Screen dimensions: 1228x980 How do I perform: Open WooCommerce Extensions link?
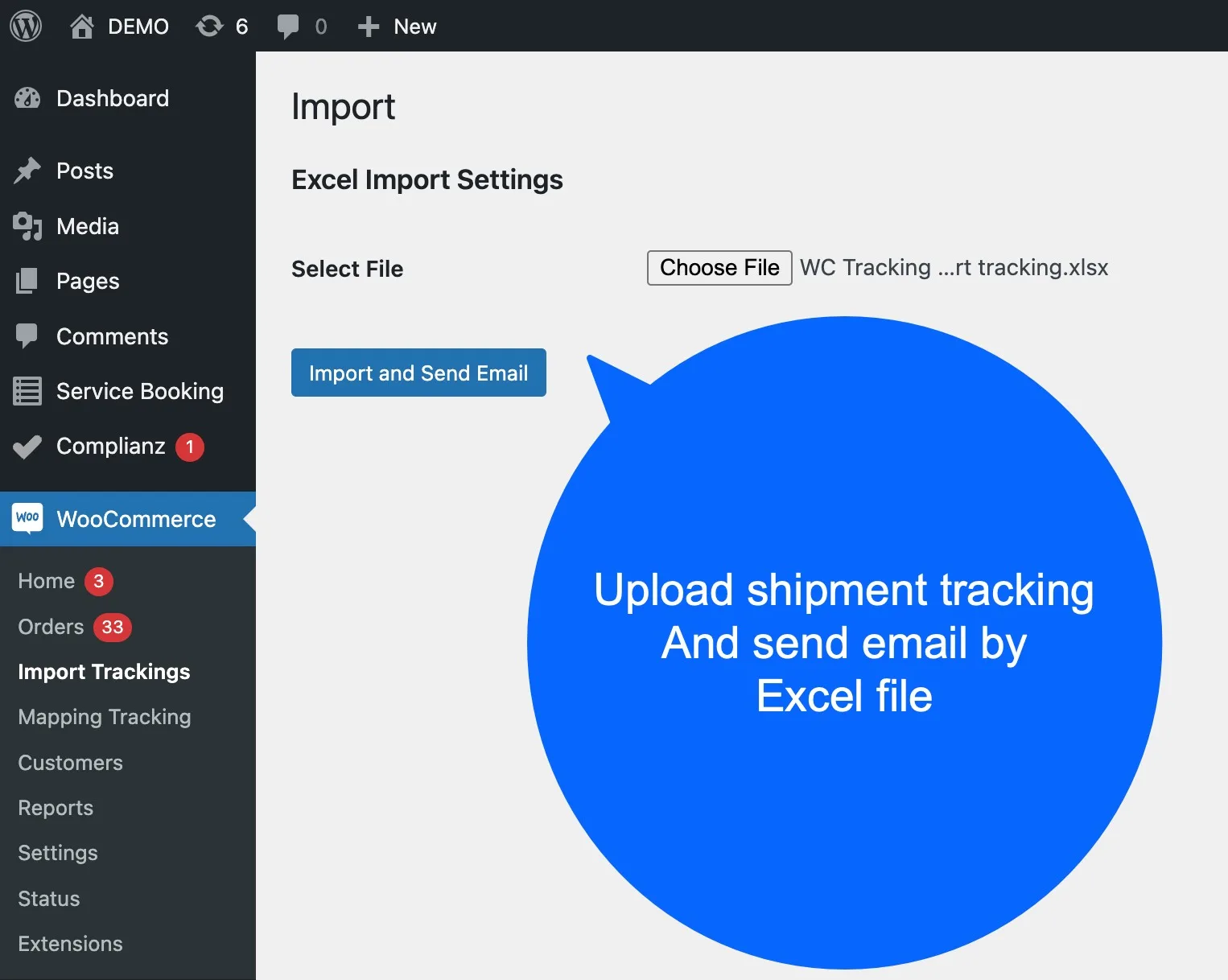point(70,944)
